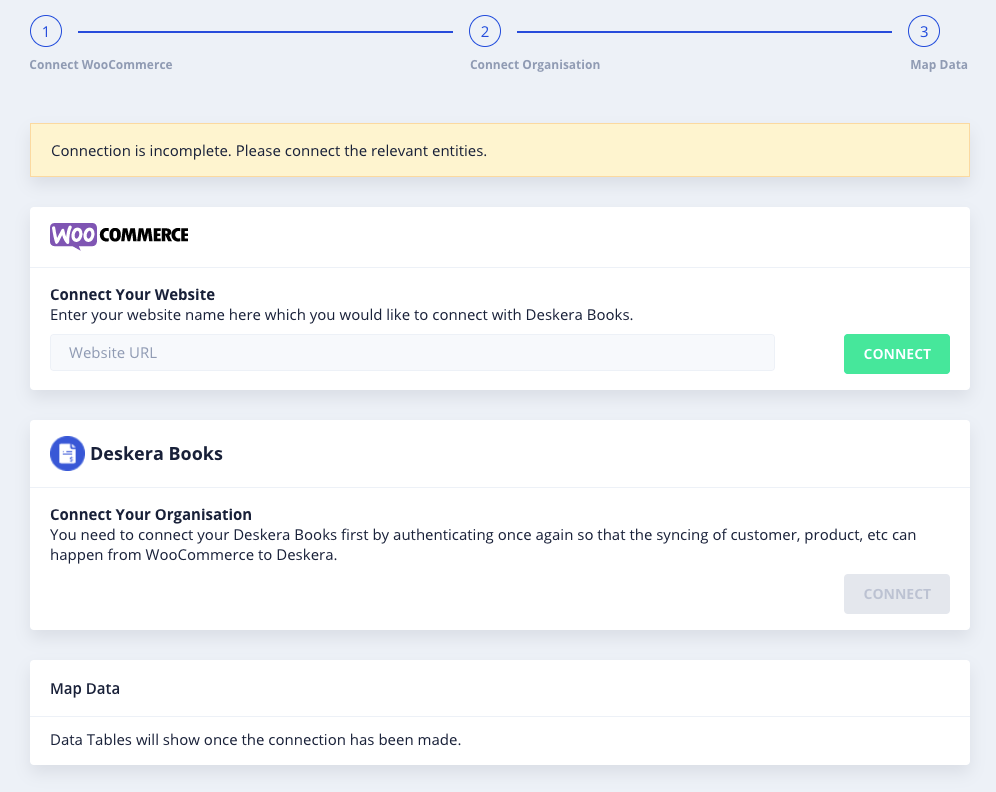
Task: Click the green CONNECT button for WooCommerce
Action: click(897, 354)
